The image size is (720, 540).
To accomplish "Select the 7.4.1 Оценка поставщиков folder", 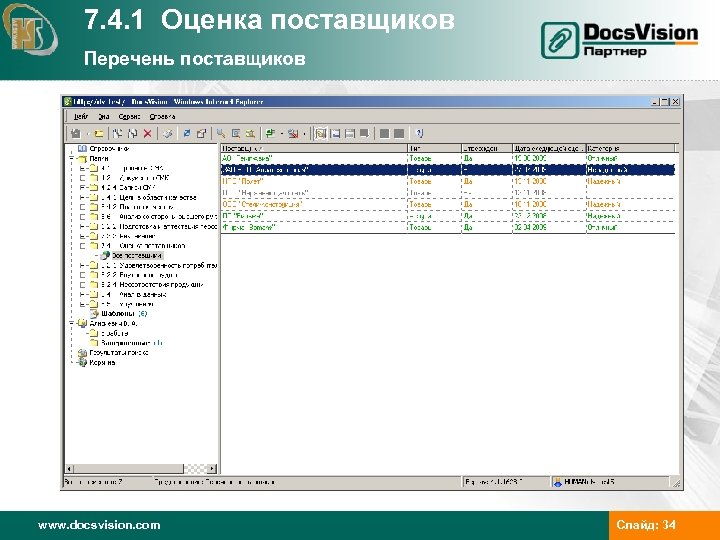I will [x=143, y=246].
